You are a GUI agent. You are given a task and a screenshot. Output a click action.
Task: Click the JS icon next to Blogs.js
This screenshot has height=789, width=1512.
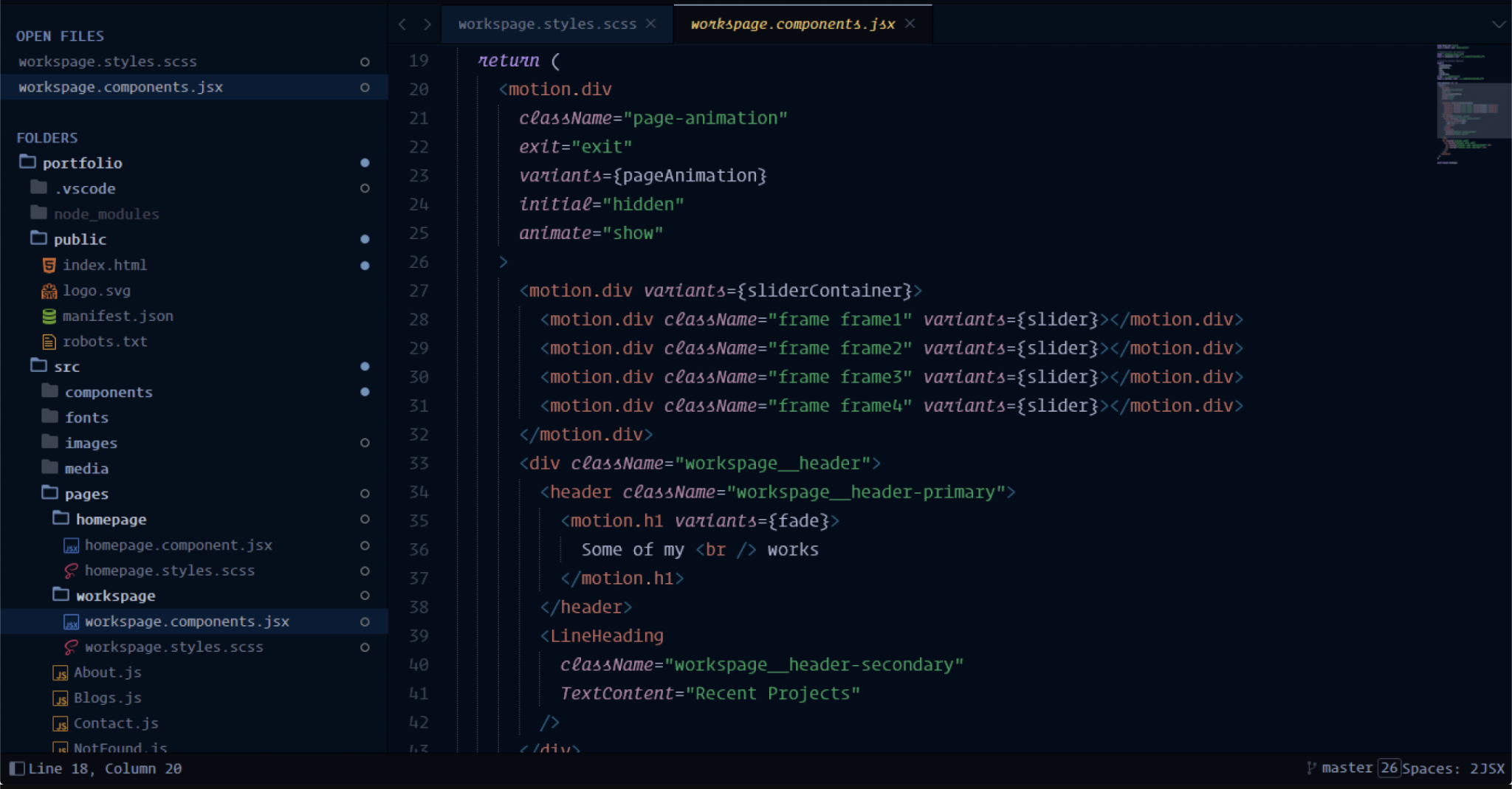coord(61,697)
